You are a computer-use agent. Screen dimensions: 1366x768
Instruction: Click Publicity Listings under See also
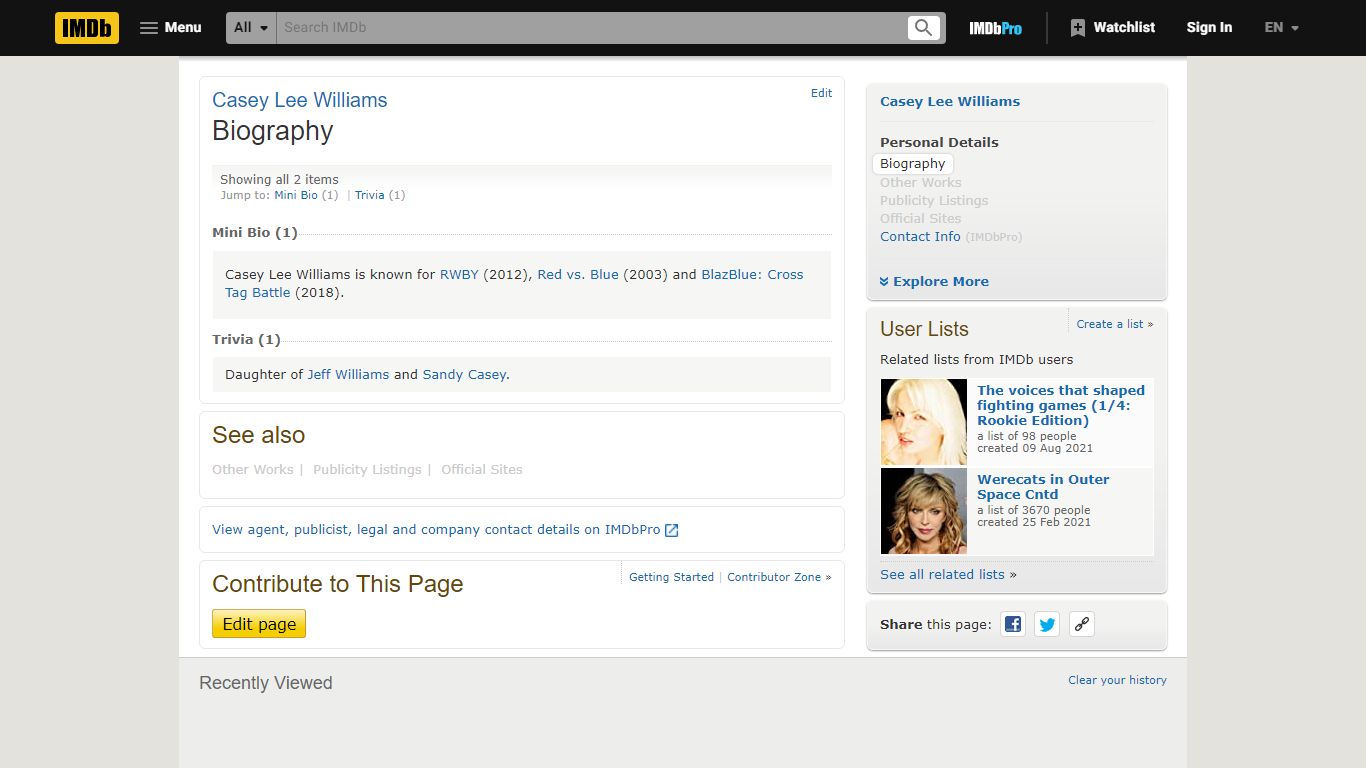tap(367, 470)
